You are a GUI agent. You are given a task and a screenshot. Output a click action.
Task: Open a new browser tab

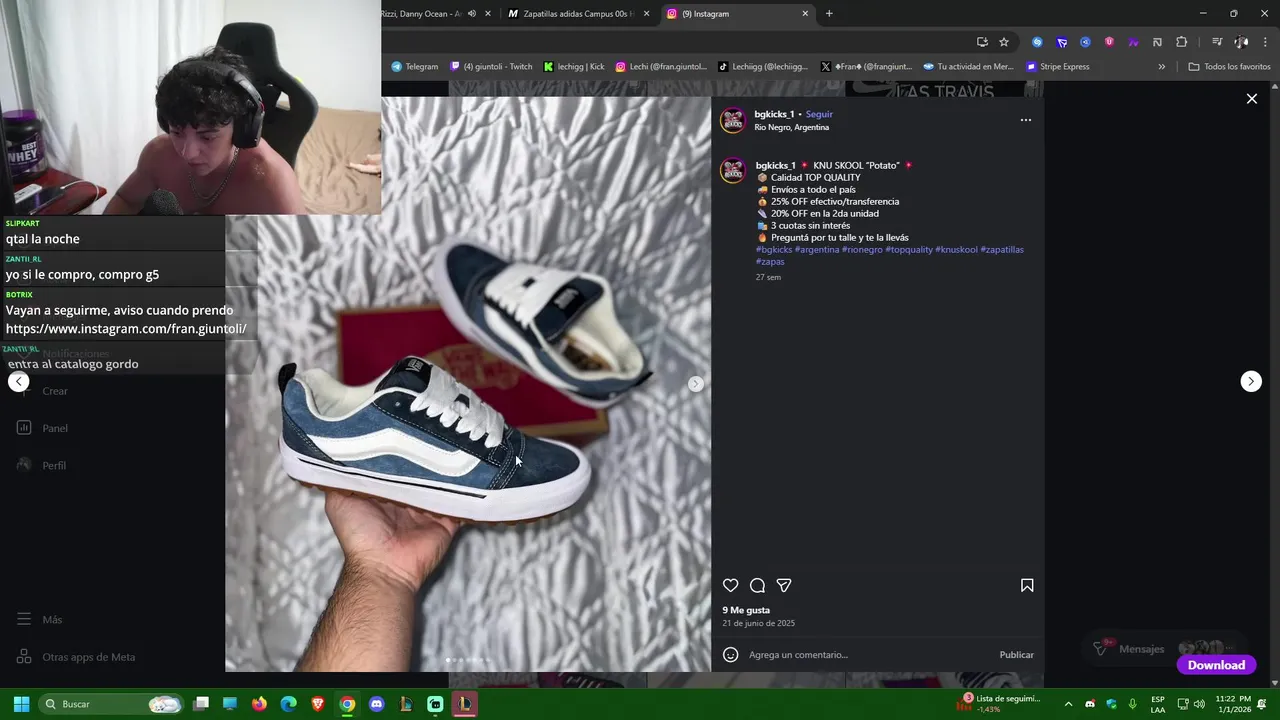tap(829, 14)
